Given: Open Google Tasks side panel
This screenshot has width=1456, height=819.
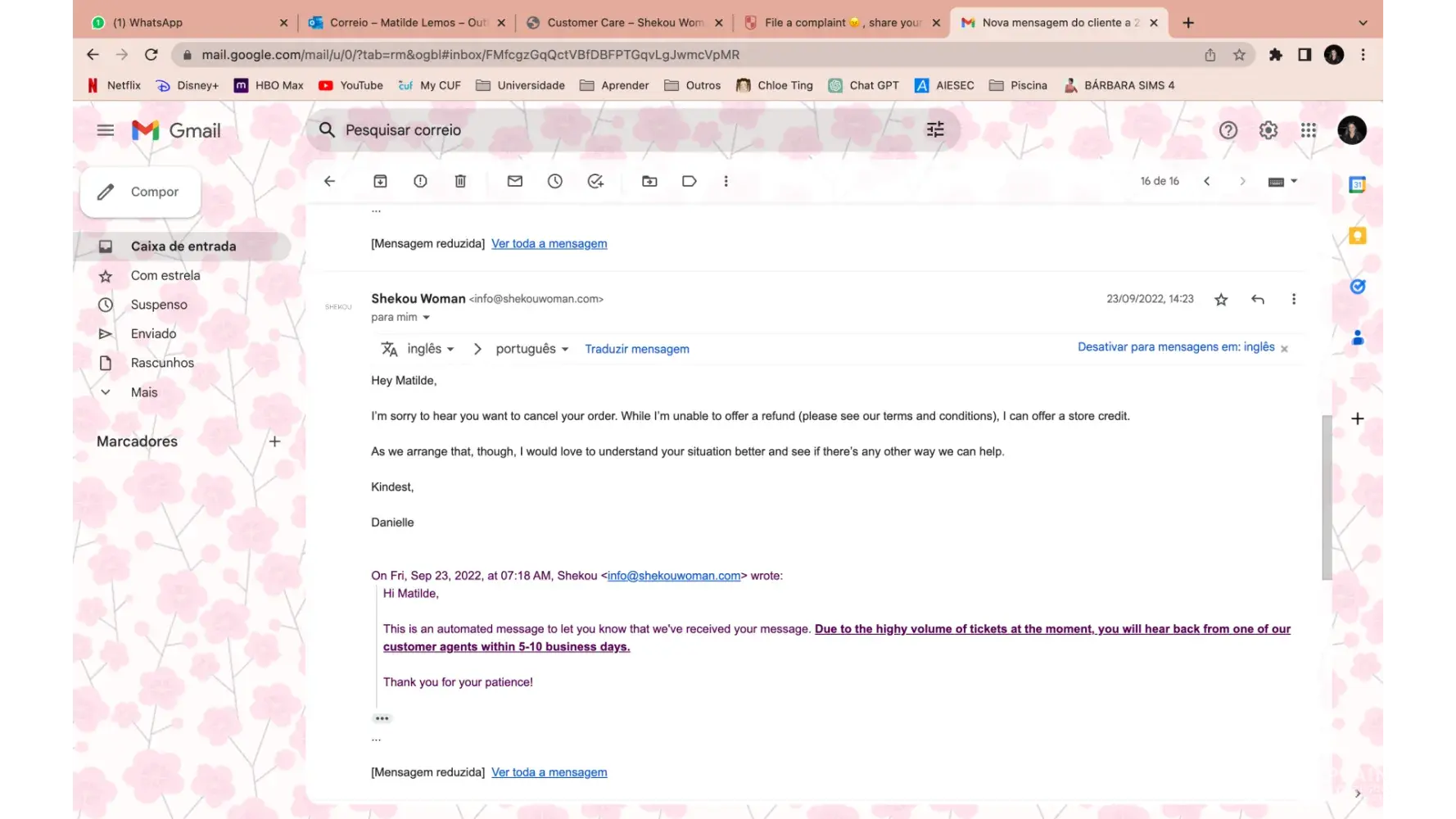Looking at the screenshot, I should pos(1358,287).
